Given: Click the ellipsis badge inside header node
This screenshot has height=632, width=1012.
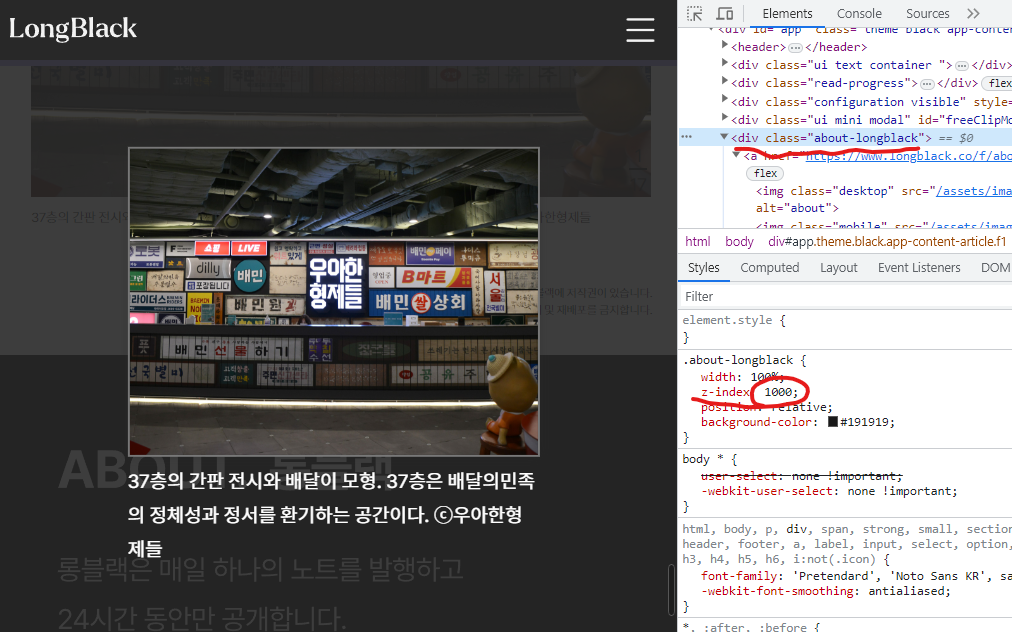Looking at the screenshot, I should (795, 48).
